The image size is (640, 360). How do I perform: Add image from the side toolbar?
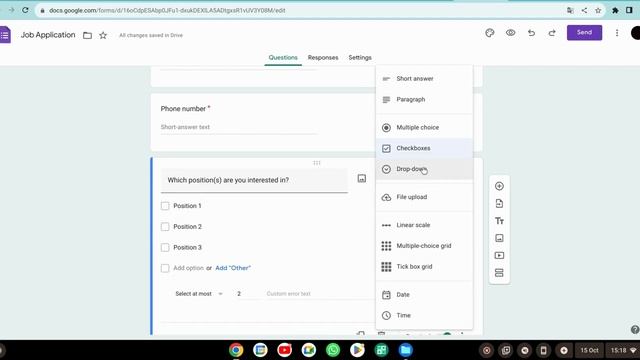[499, 238]
